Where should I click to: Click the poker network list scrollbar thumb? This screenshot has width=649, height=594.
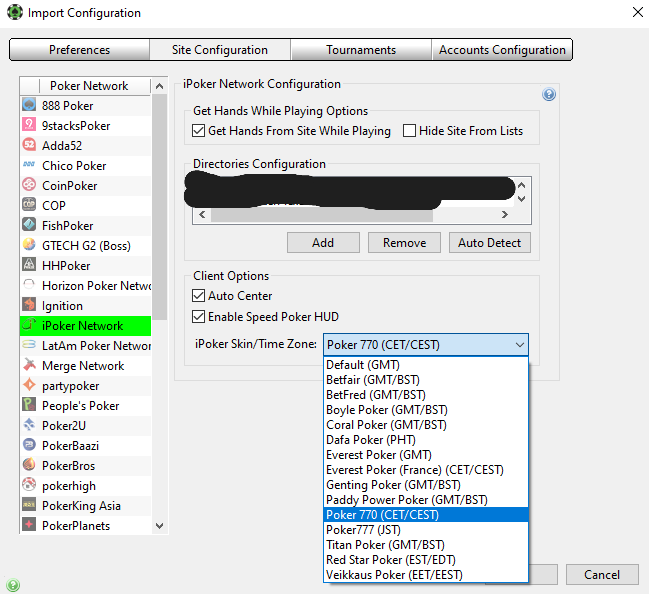pyautogui.click(x=159, y=207)
